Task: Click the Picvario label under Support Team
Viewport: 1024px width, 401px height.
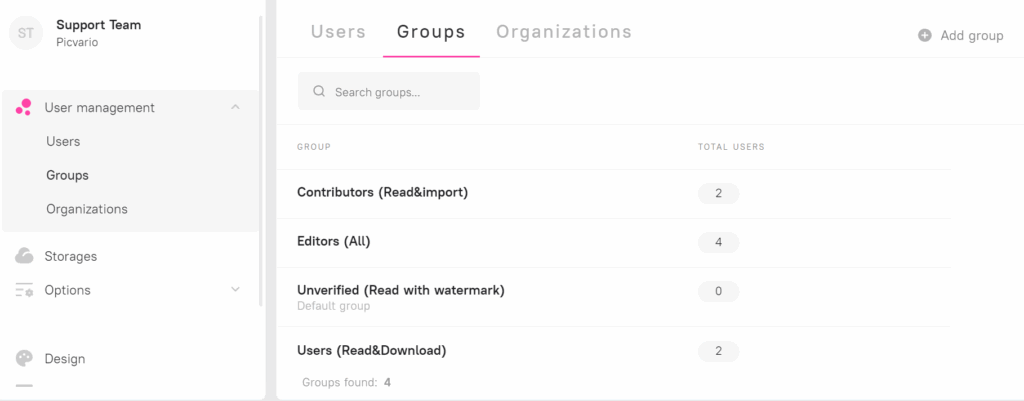Action: pyautogui.click(x=77, y=42)
